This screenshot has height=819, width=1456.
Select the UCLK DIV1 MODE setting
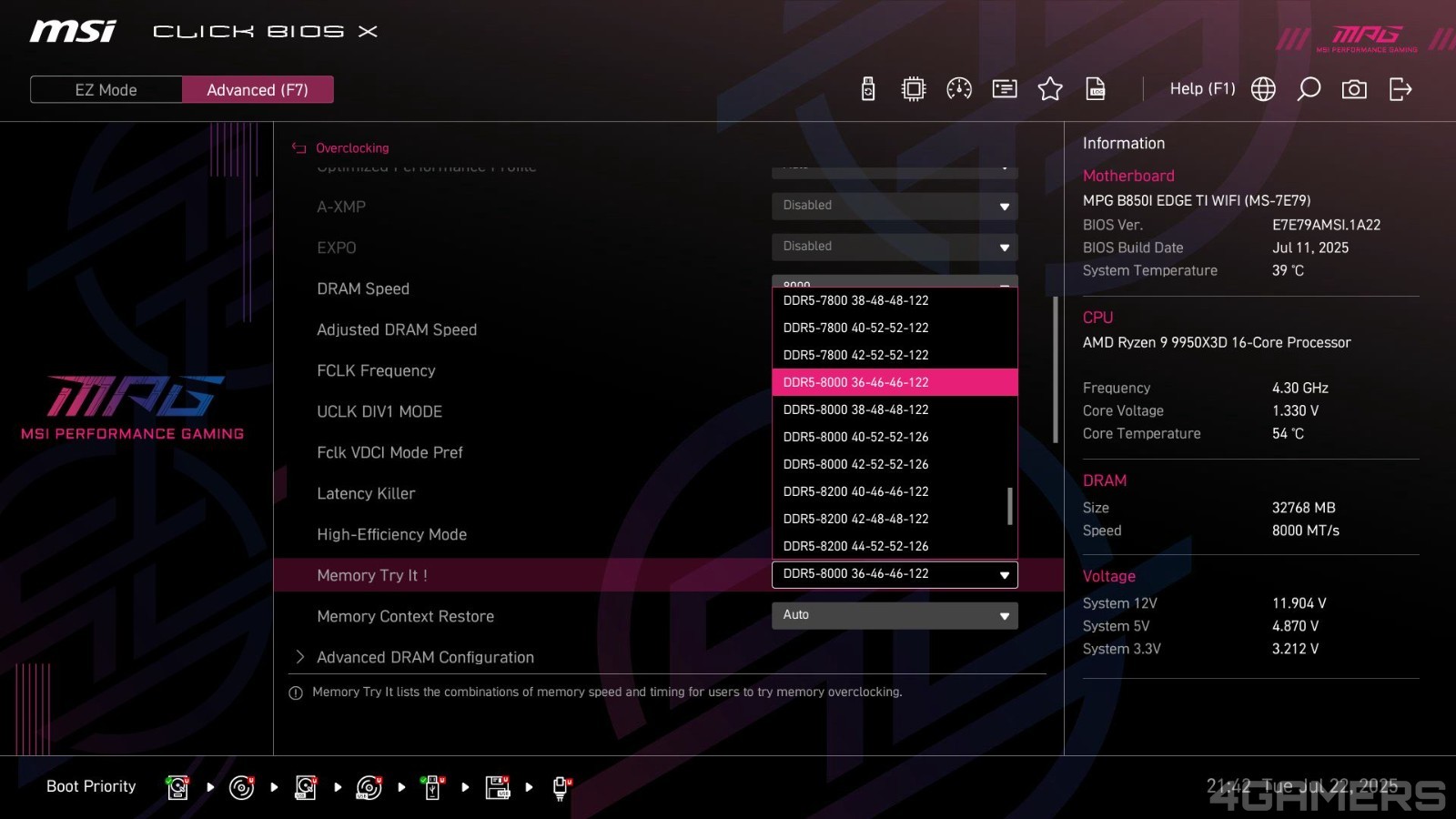[379, 411]
